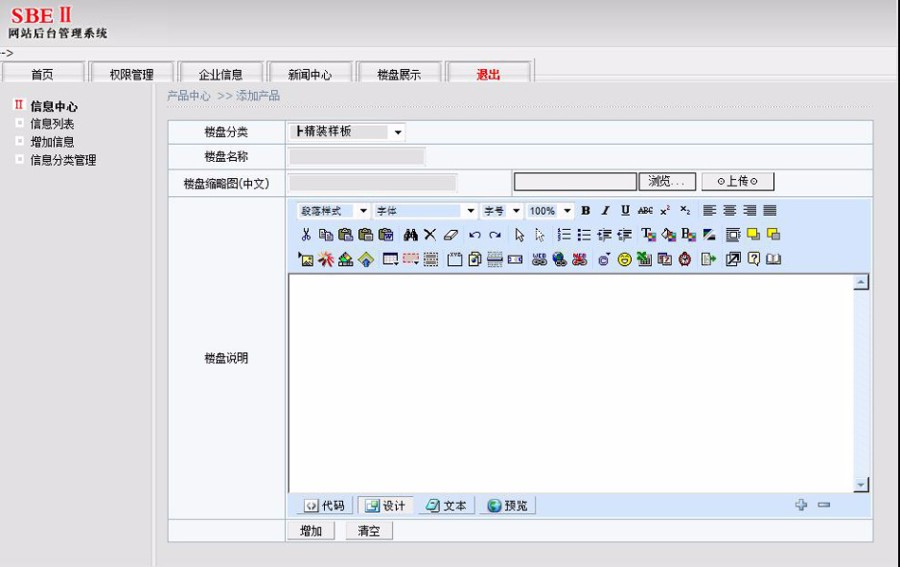Image resolution: width=900 pixels, height=567 pixels.
Task: Open the table menu icon
Action: [390, 259]
